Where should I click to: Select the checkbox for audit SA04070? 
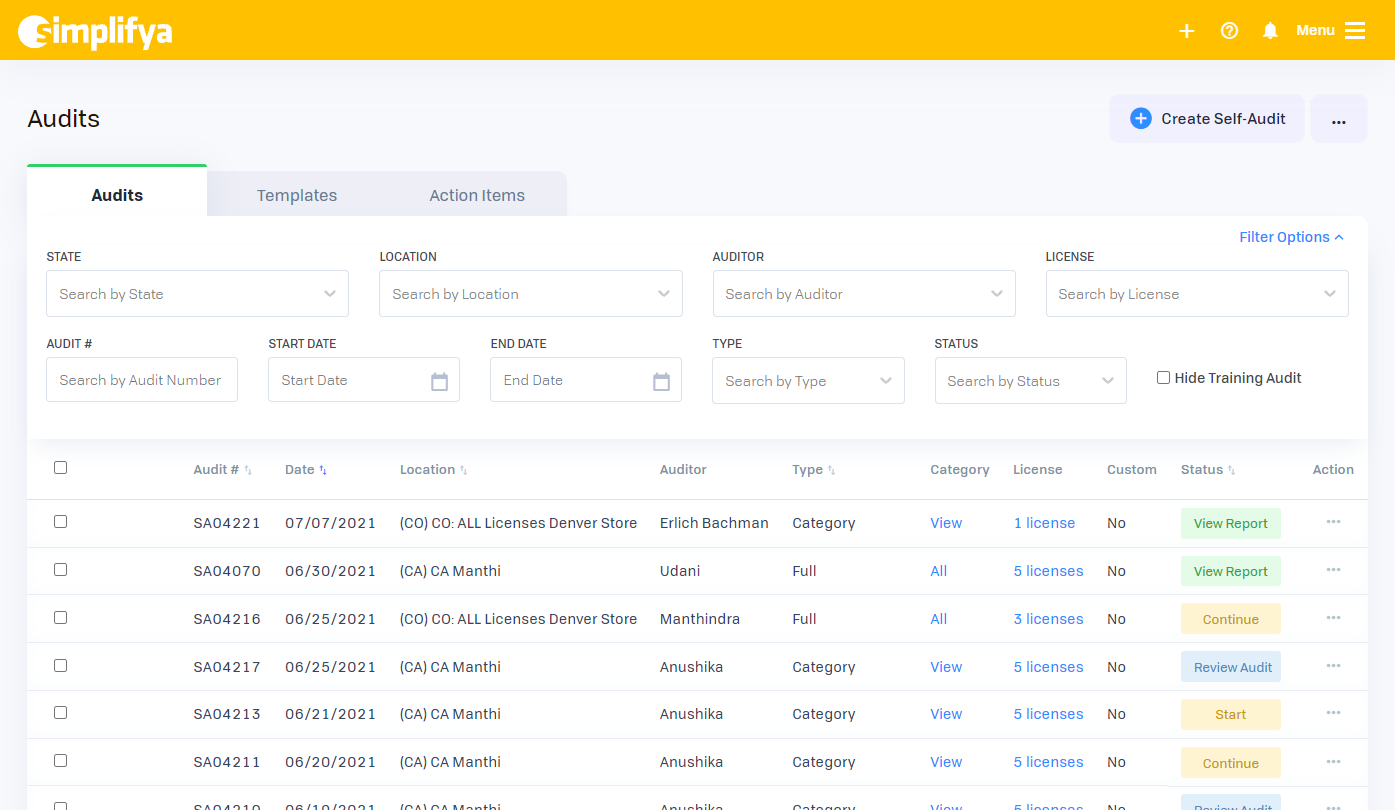pyautogui.click(x=61, y=570)
